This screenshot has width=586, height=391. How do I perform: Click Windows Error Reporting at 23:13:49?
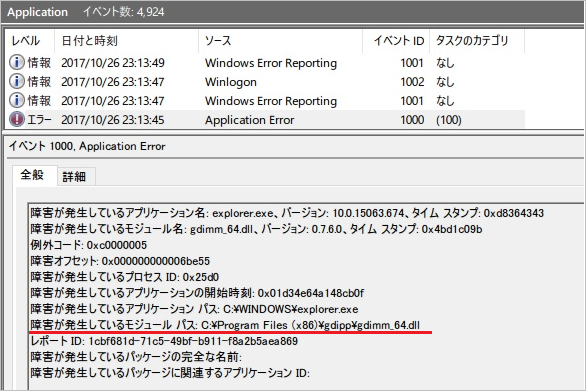[271, 63]
